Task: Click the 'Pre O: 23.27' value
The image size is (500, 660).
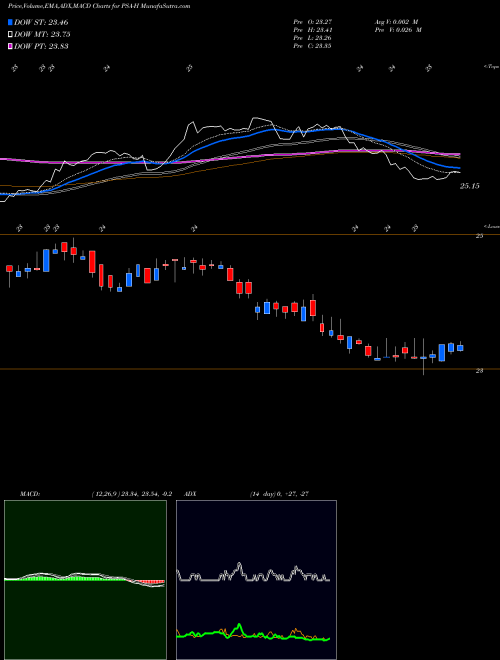Action: pyautogui.click(x=313, y=21)
